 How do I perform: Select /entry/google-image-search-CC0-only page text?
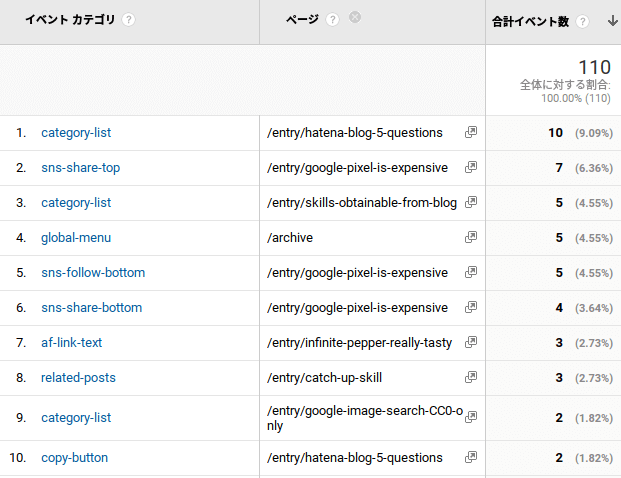(x=365, y=418)
